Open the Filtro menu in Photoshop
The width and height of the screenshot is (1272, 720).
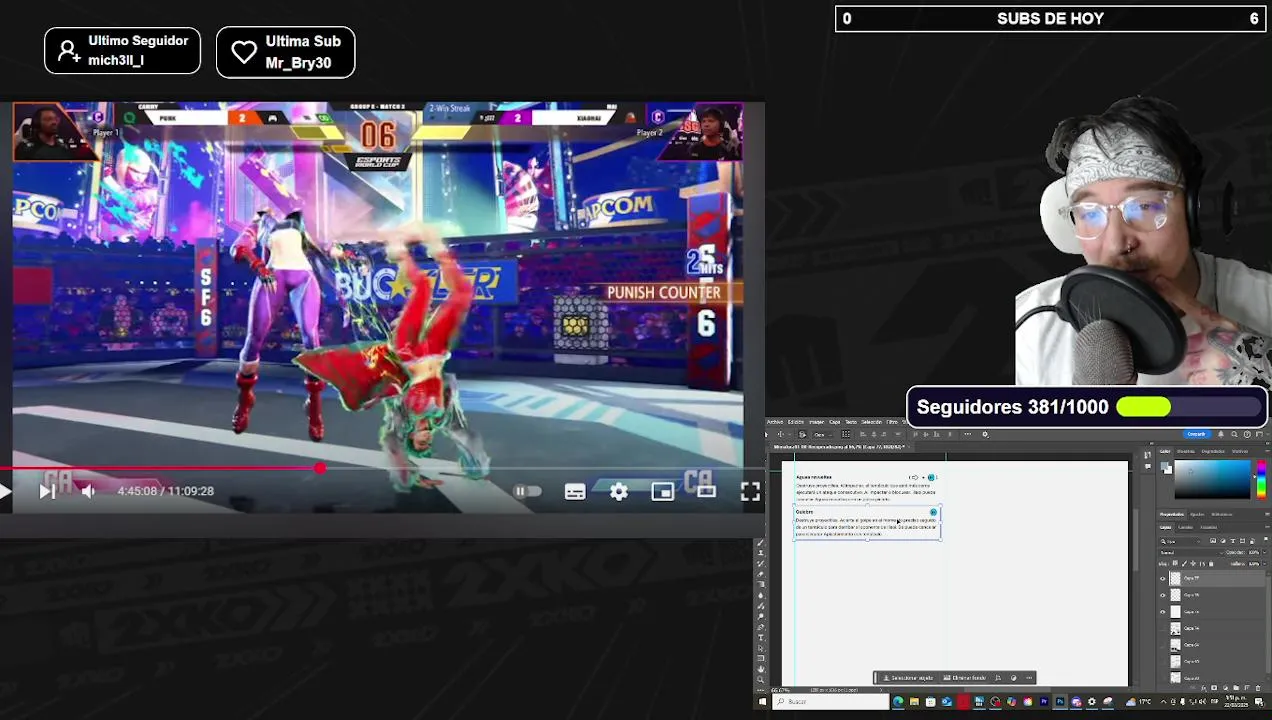[x=892, y=421]
